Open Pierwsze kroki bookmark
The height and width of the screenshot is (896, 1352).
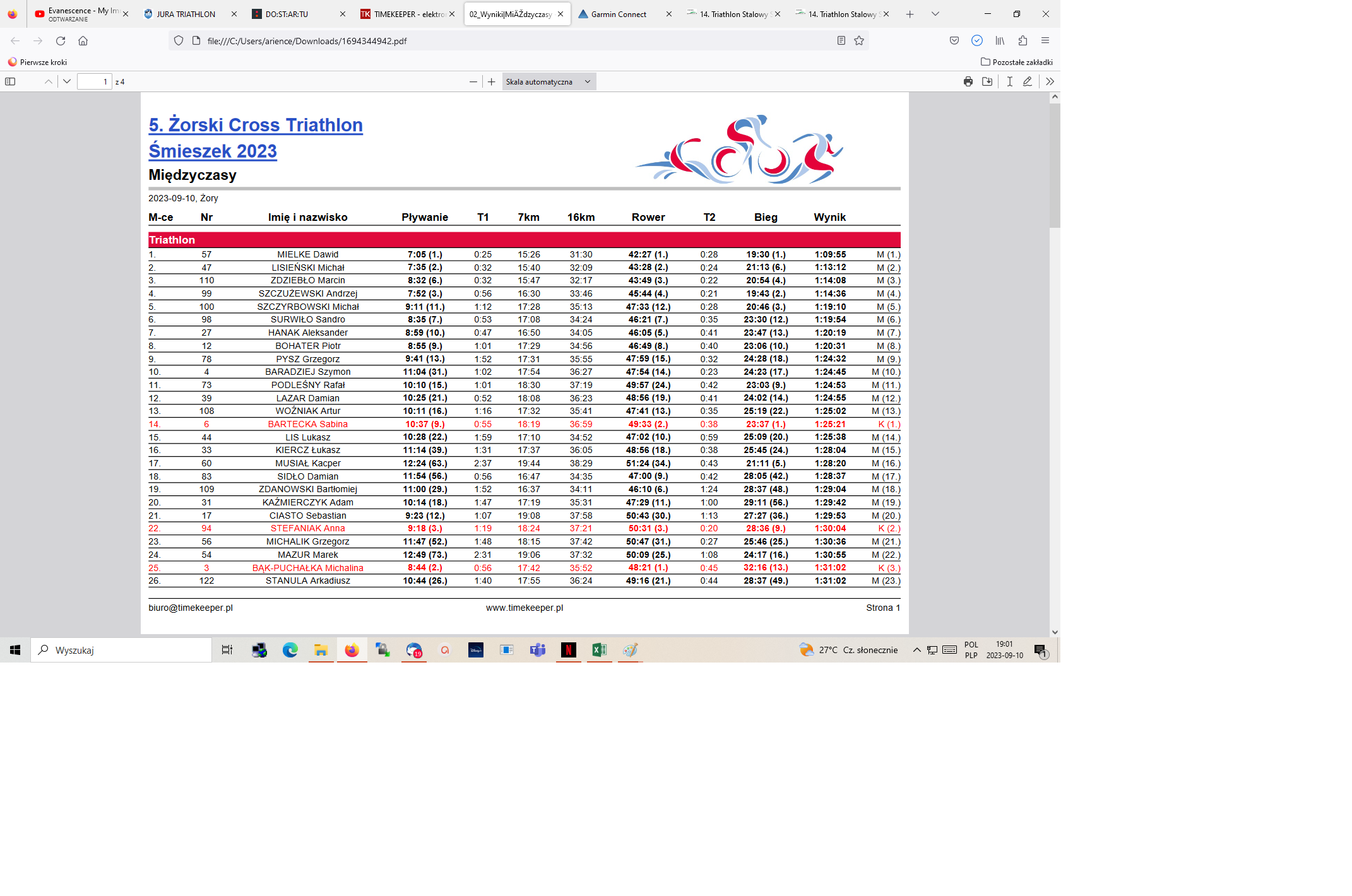point(37,62)
